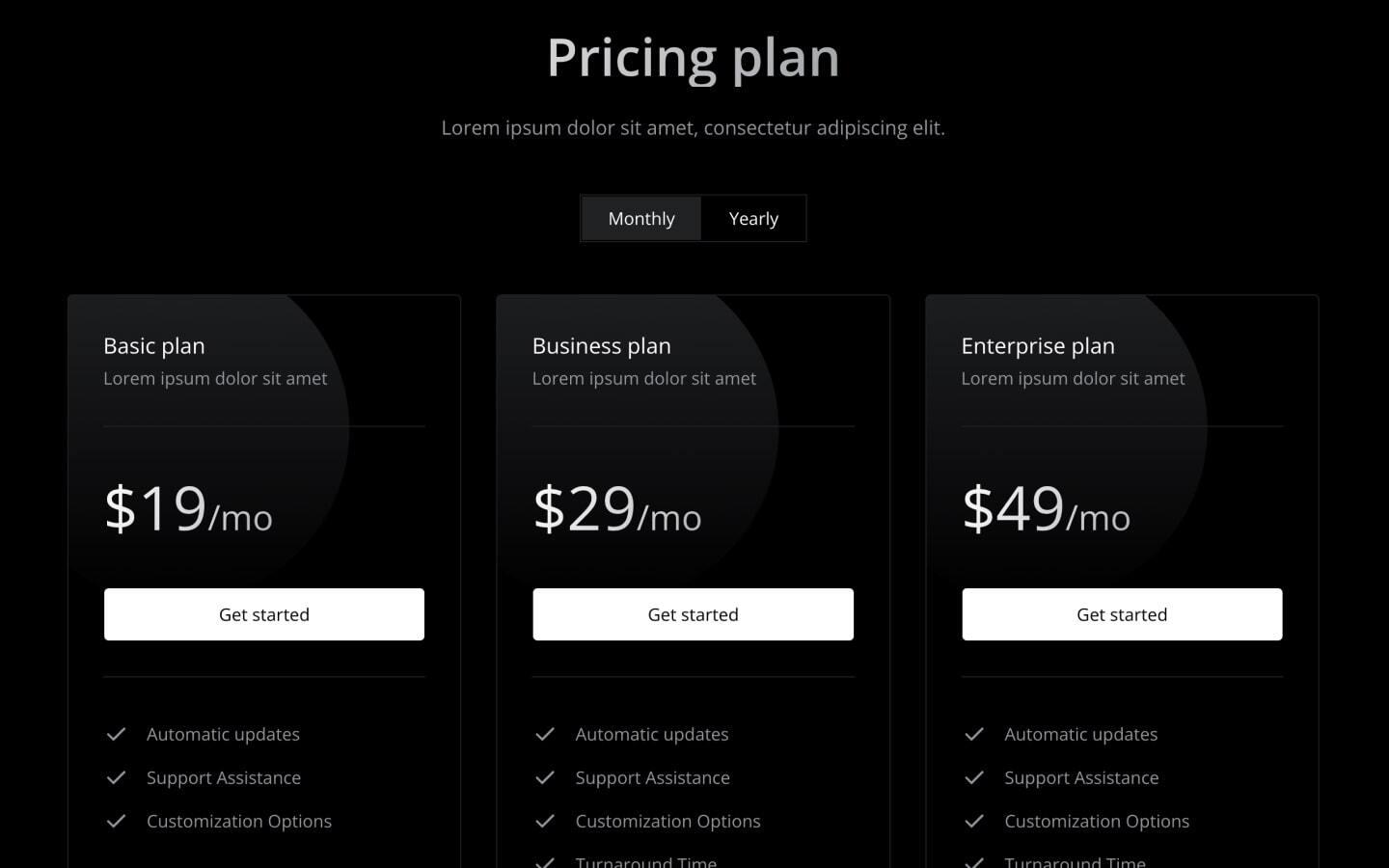Click the checkmark beside Automatic updates in Business plan

coord(546,734)
